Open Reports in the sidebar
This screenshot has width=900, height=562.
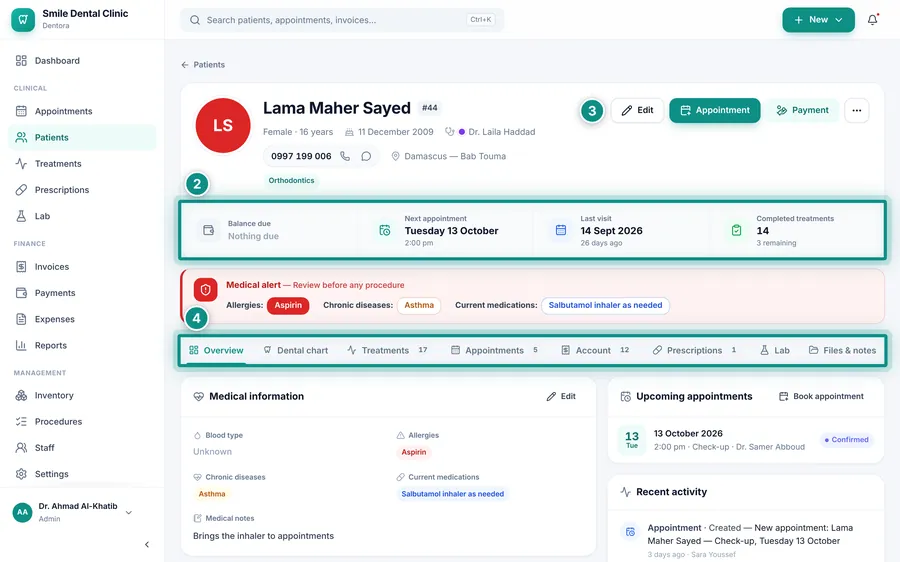(82, 345)
